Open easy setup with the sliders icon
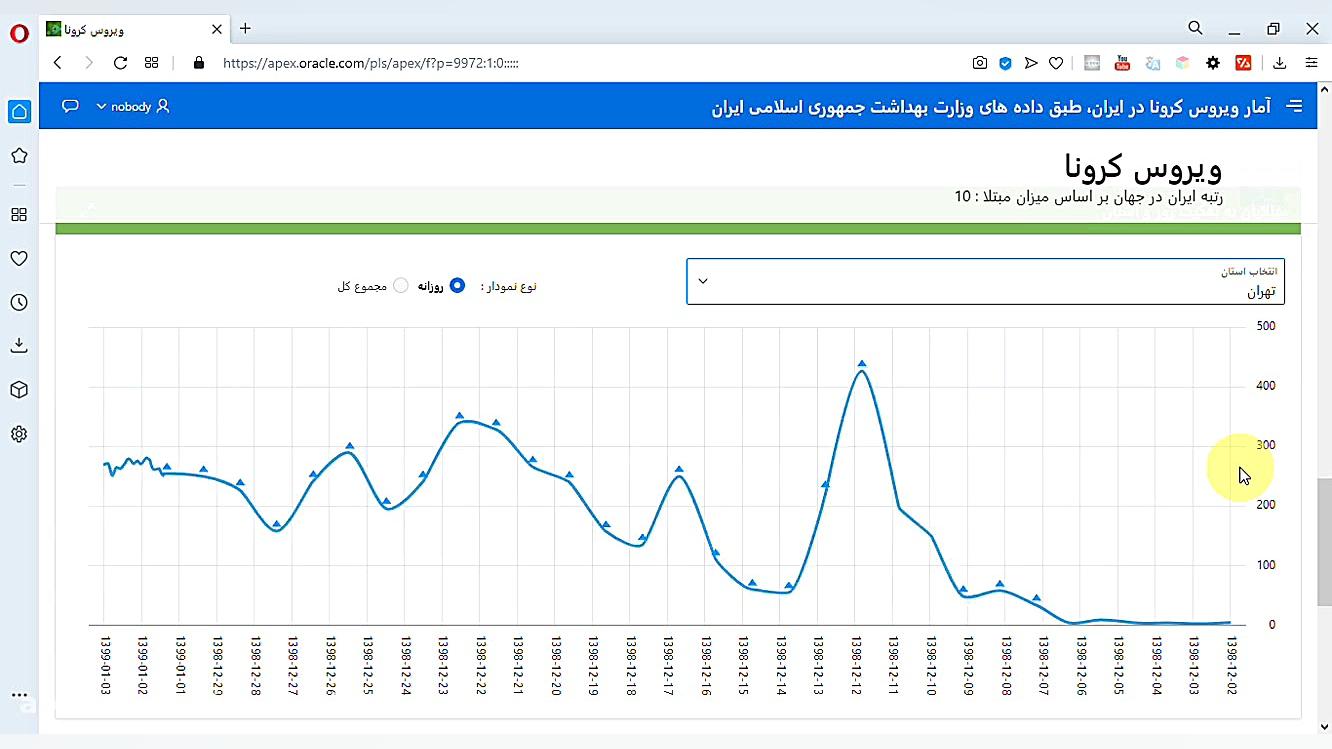 [x=1311, y=62]
